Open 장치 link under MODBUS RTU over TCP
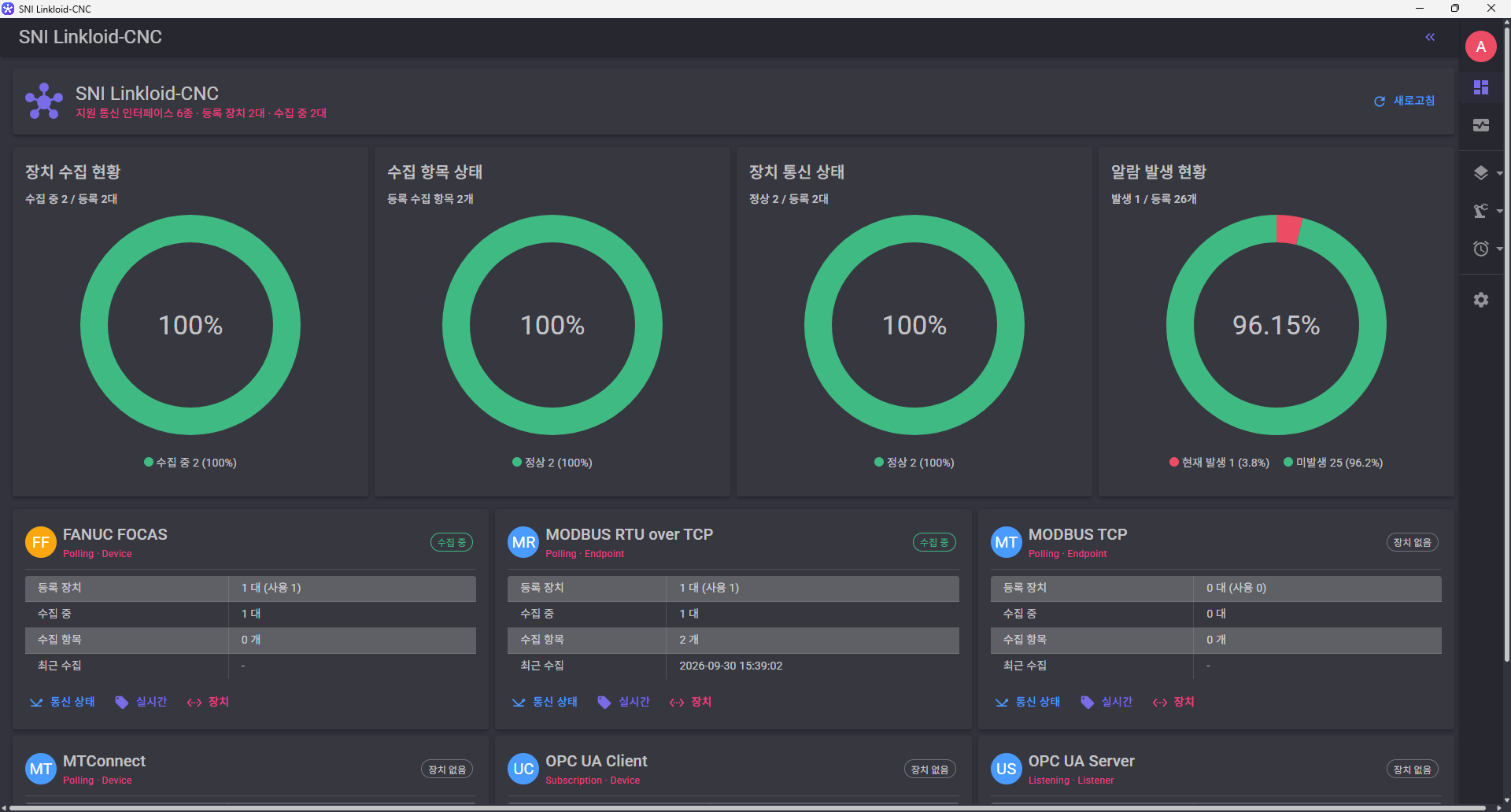The height and width of the screenshot is (812, 1511). coord(691,702)
